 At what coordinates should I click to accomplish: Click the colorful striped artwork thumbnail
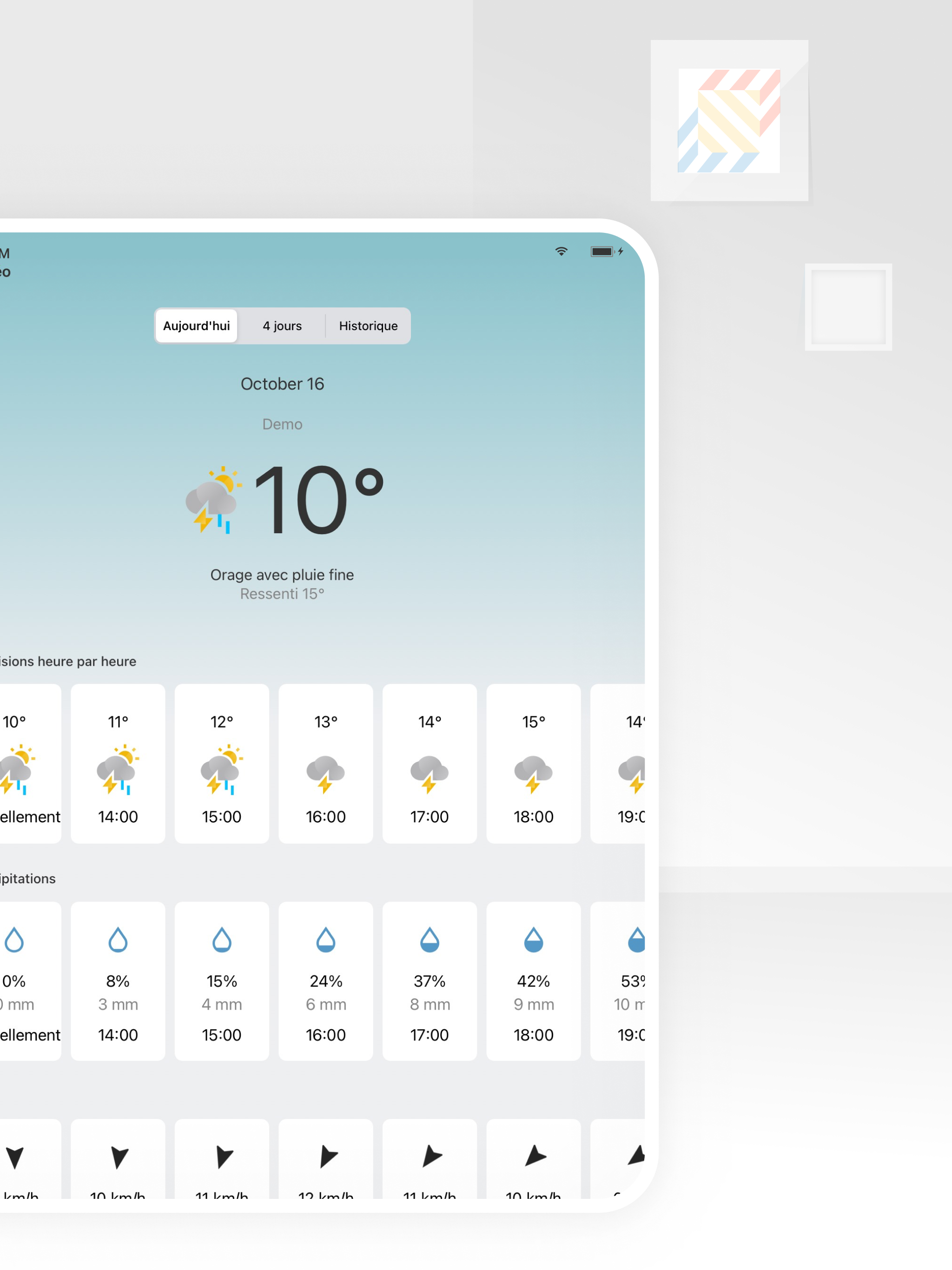coord(728,120)
